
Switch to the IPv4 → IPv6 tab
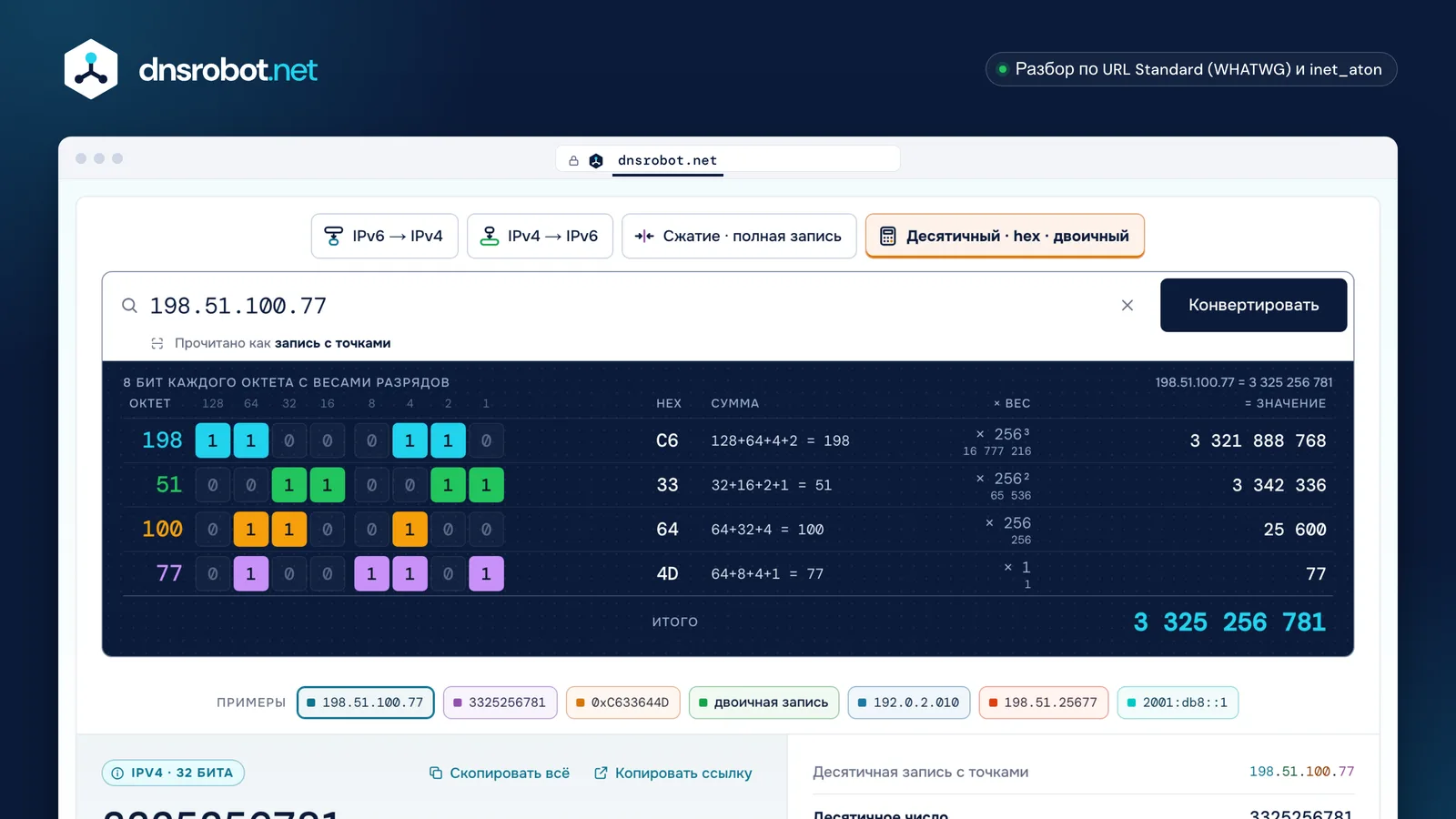click(x=540, y=237)
